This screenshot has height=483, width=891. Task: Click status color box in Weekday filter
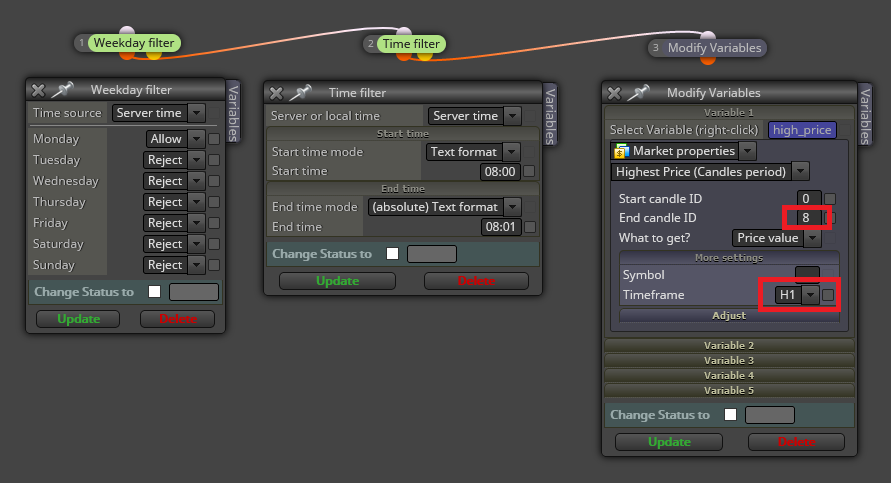pos(194,292)
